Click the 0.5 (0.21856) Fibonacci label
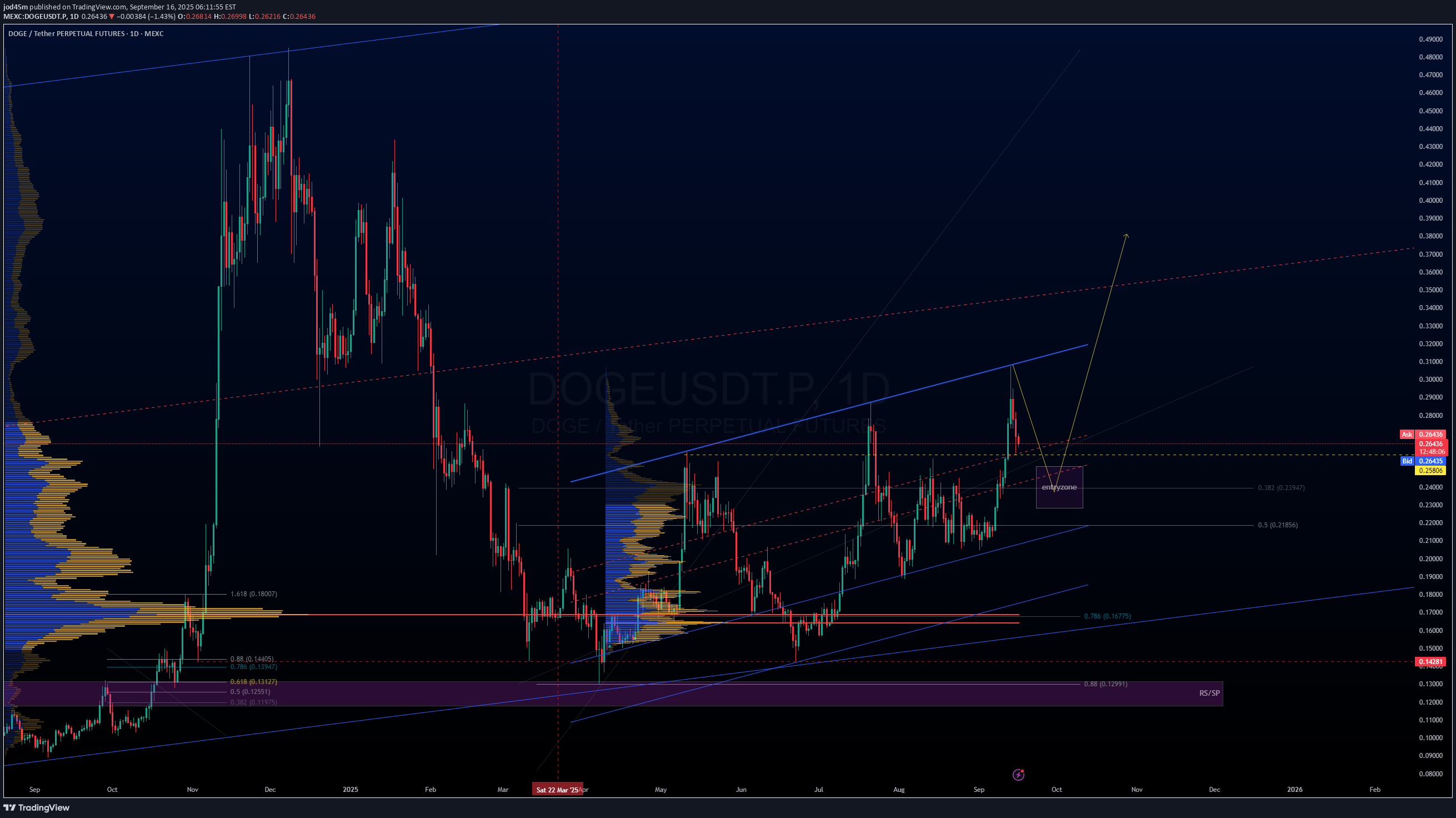This screenshot has width=1456, height=818. click(1277, 525)
